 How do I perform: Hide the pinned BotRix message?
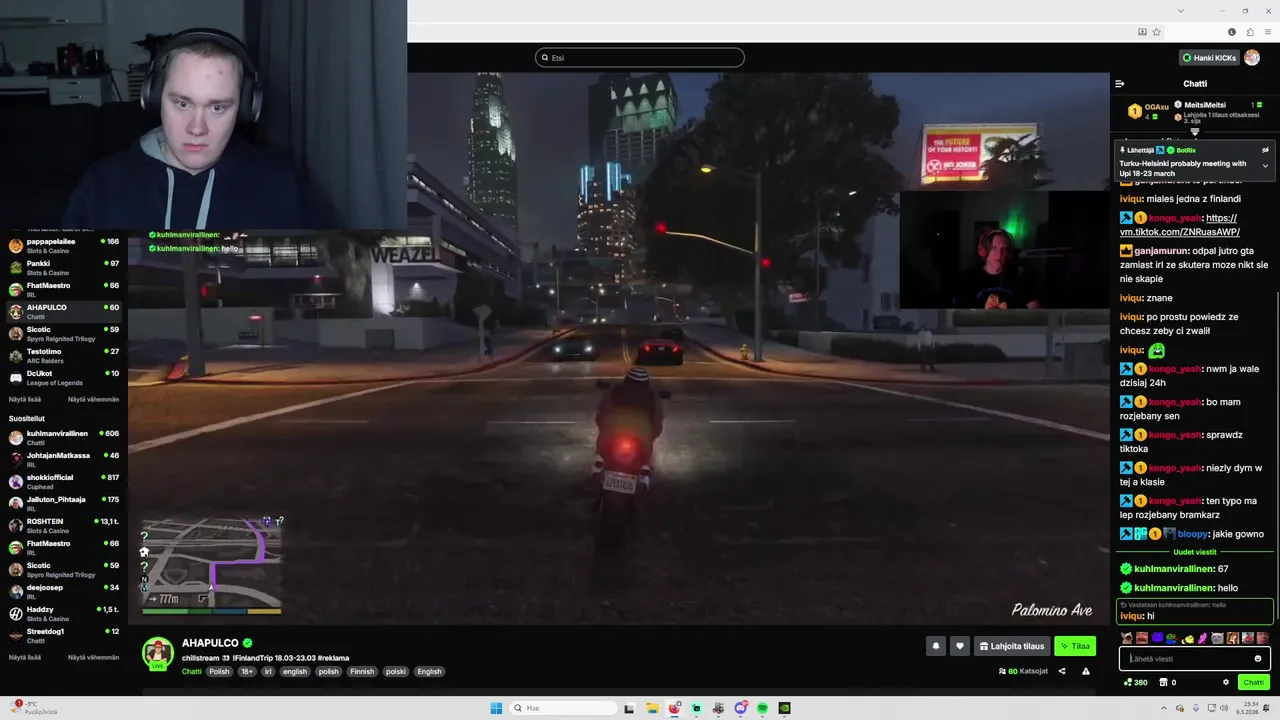point(1265,150)
